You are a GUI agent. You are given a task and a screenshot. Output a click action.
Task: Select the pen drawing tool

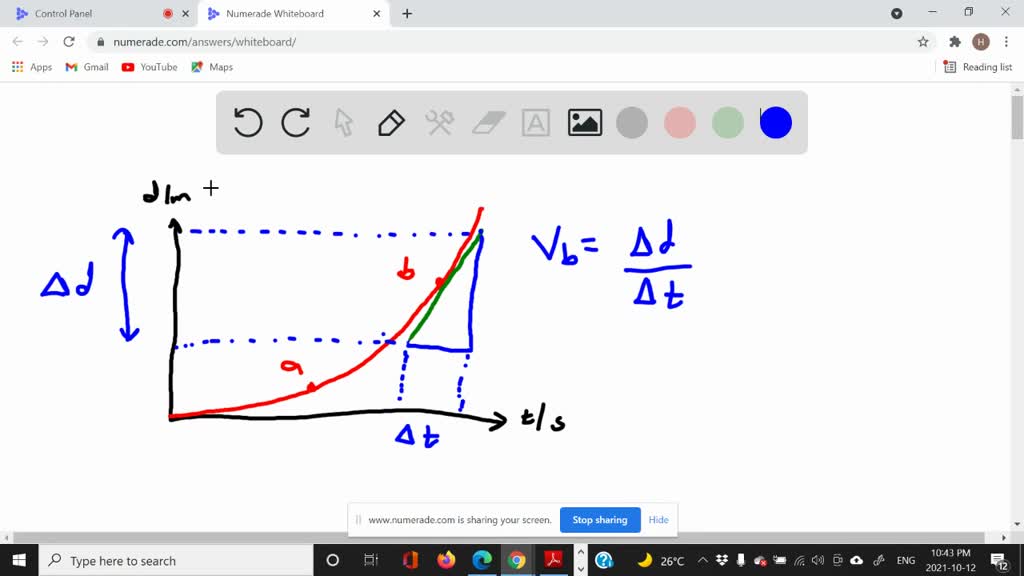(x=390, y=122)
